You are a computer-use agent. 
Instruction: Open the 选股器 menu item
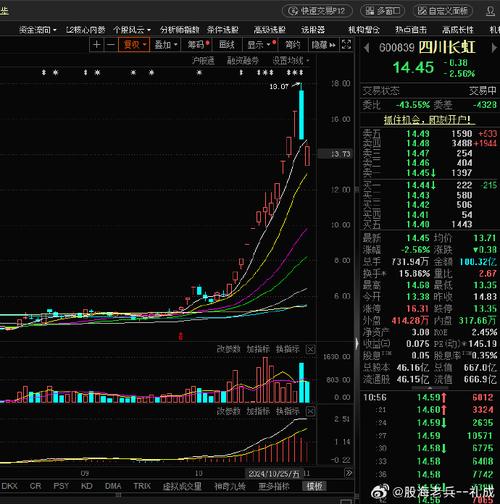pos(313,30)
